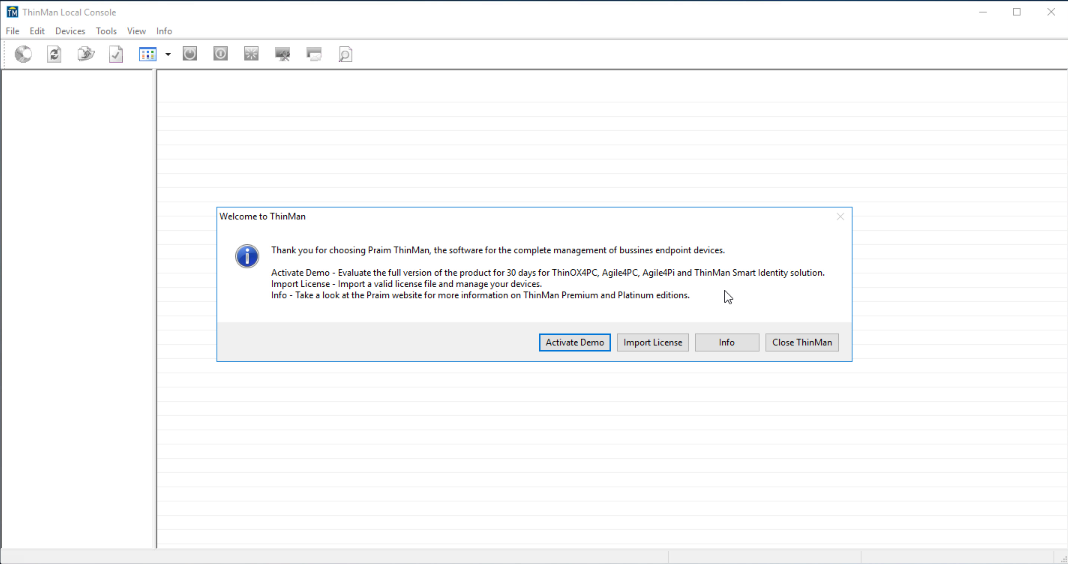Click the globe discovery toolbar icon
This screenshot has height=564, width=1068.
pos(23,54)
